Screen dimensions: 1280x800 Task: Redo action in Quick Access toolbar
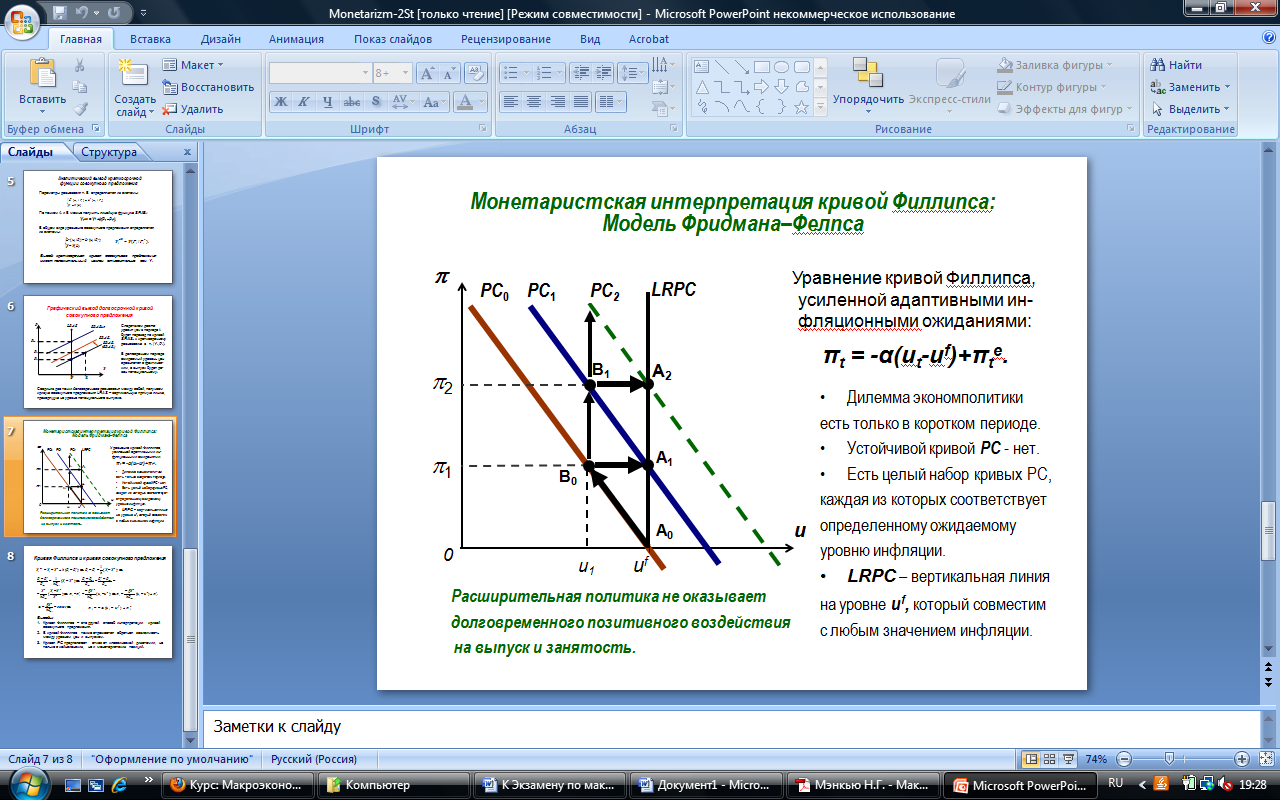point(114,14)
